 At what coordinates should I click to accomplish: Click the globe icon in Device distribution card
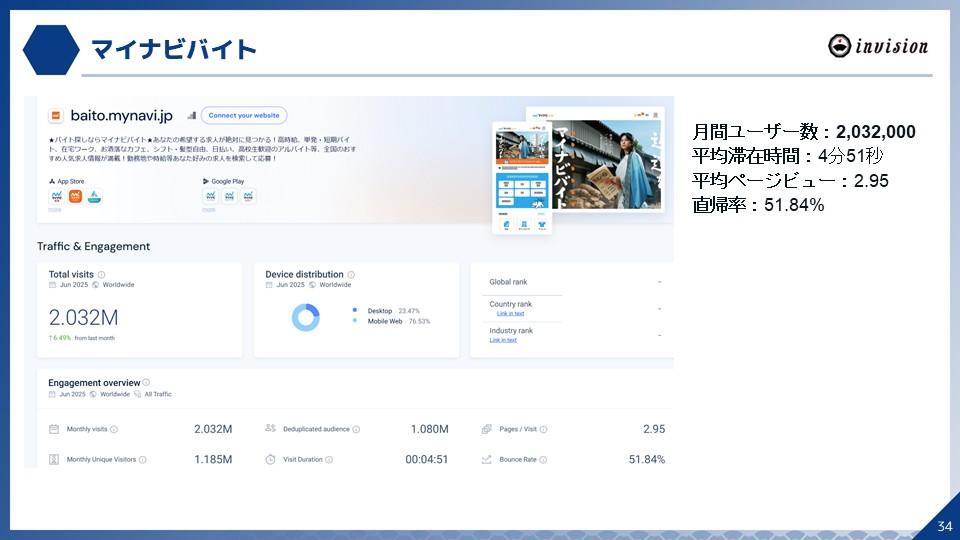coord(312,285)
